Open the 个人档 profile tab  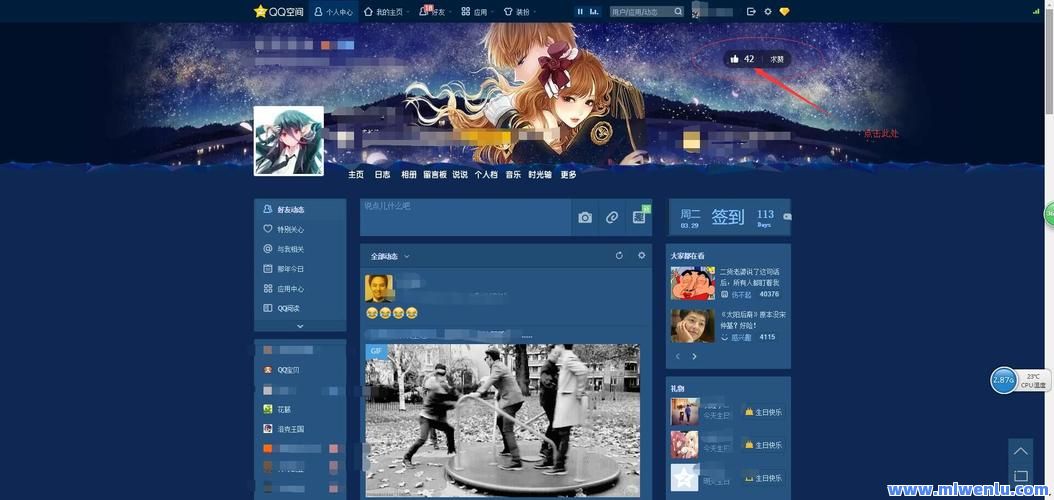(486, 174)
